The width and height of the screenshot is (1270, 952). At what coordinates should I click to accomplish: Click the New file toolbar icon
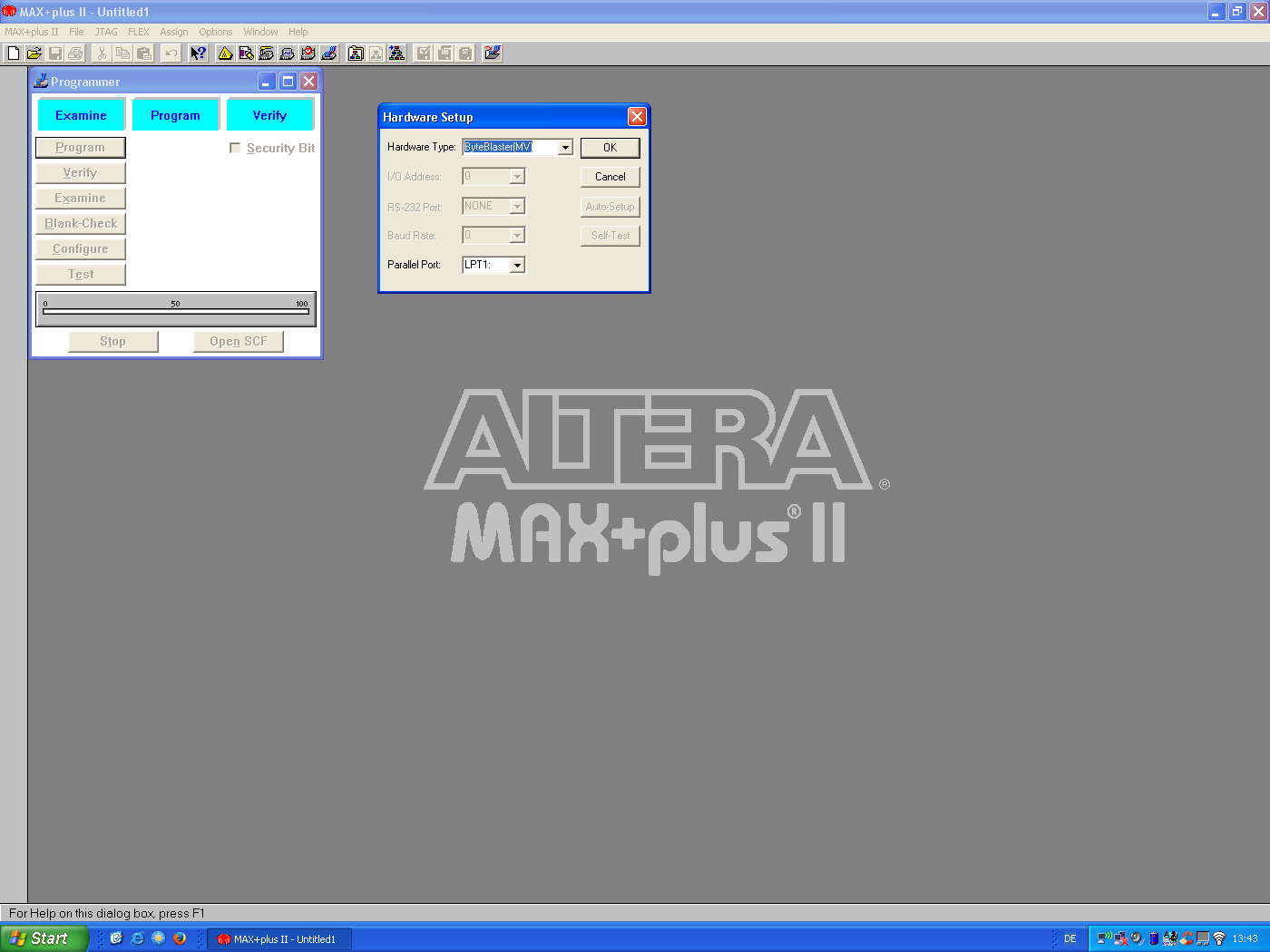[x=14, y=53]
